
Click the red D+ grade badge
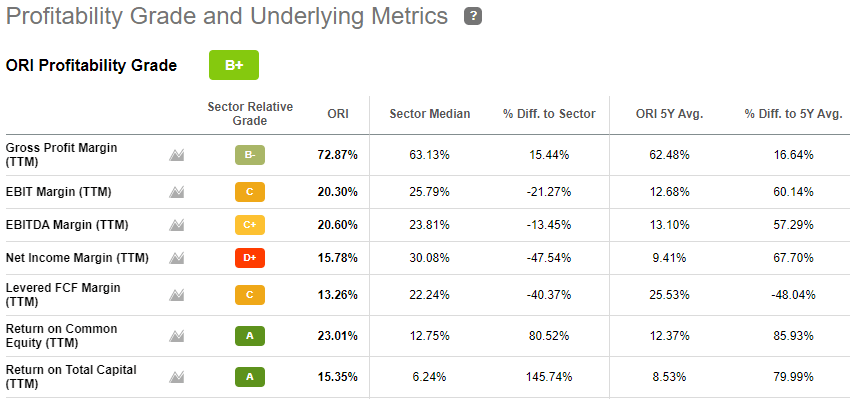point(250,258)
